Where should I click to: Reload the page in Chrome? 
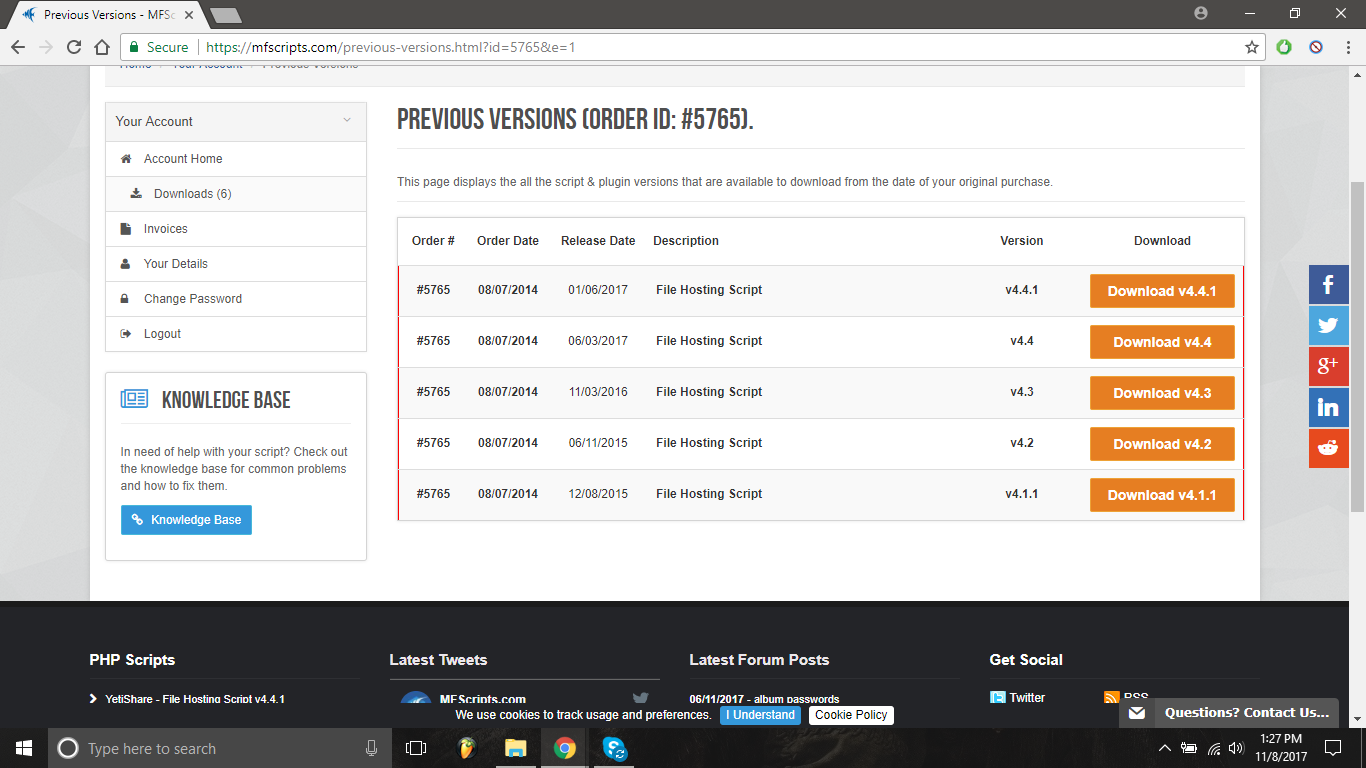[74, 47]
